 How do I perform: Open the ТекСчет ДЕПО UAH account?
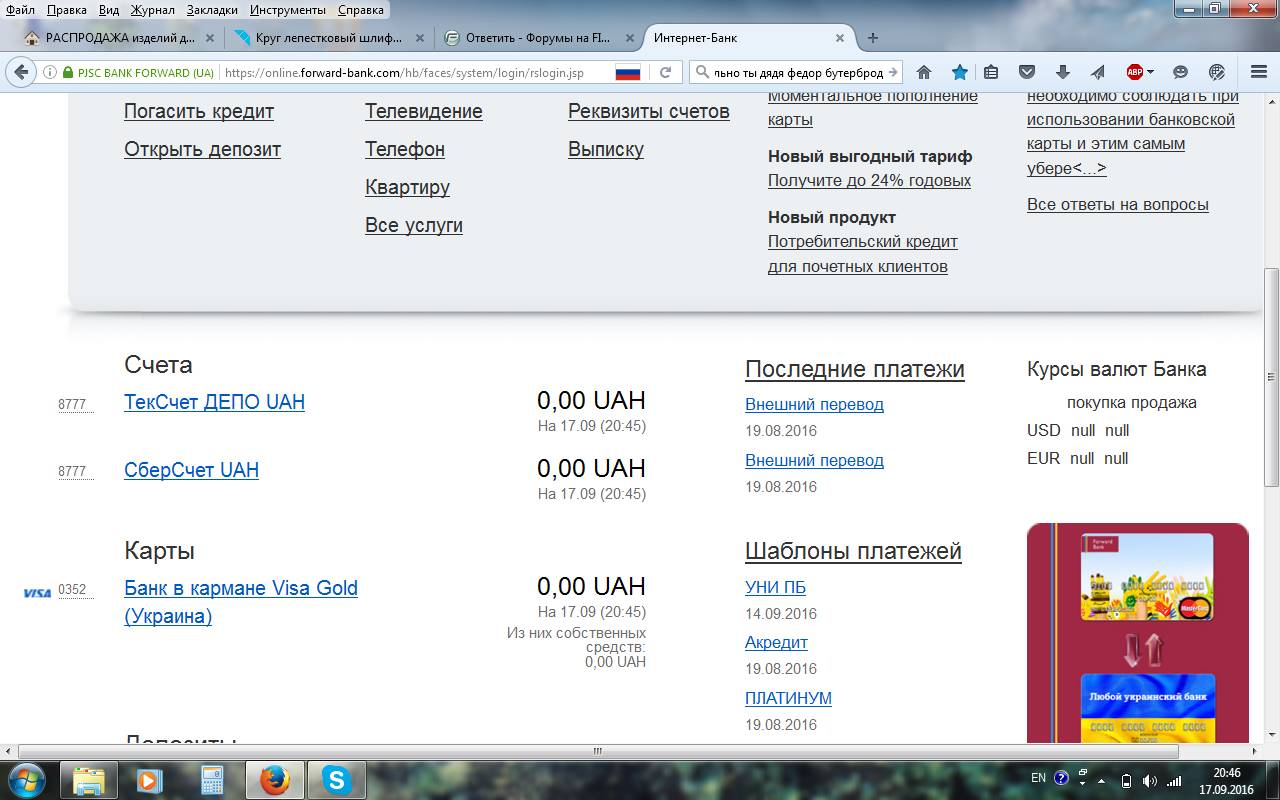click(x=214, y=402)
